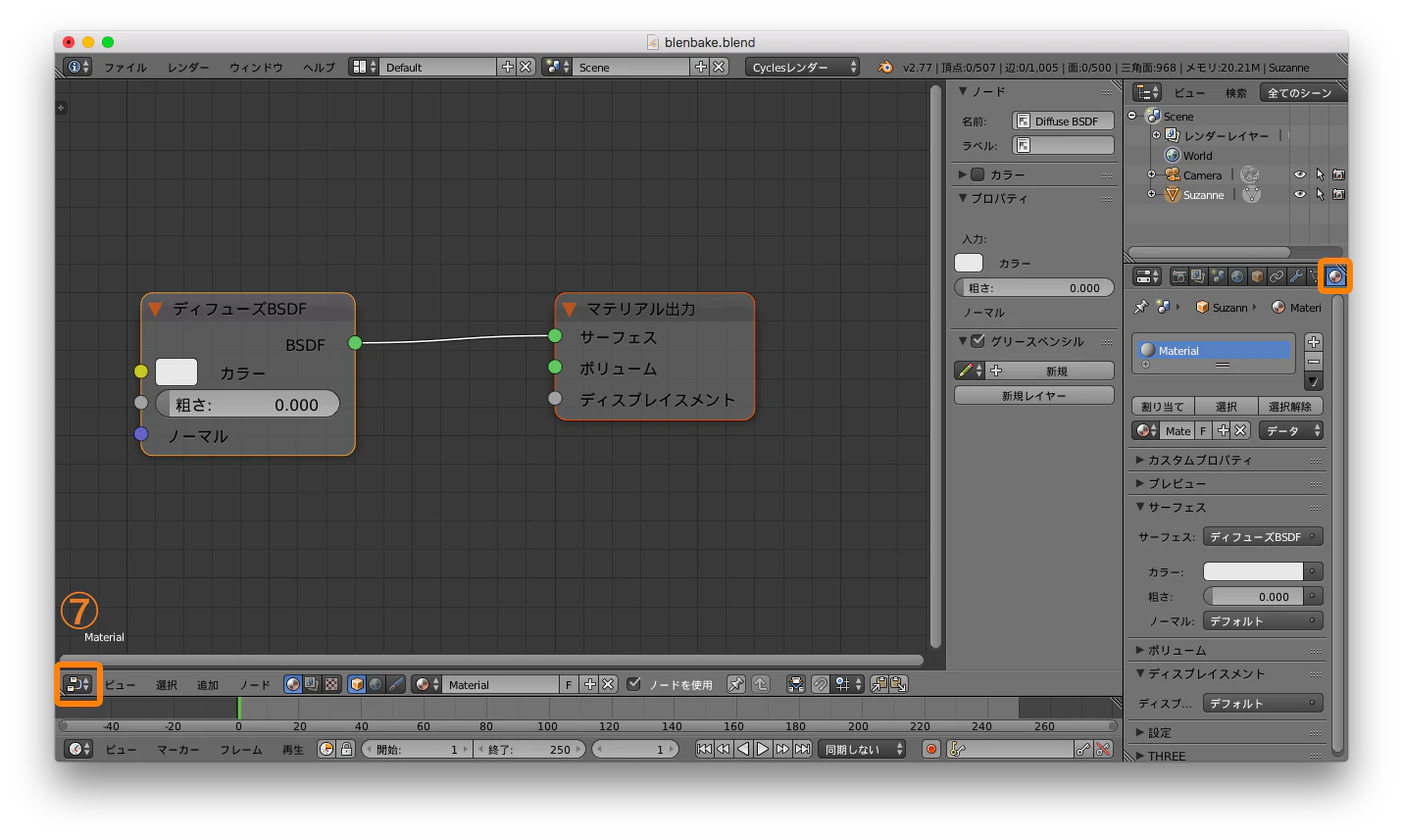
Task: Open the Modifiers wrench tab
Action: 1296,276
